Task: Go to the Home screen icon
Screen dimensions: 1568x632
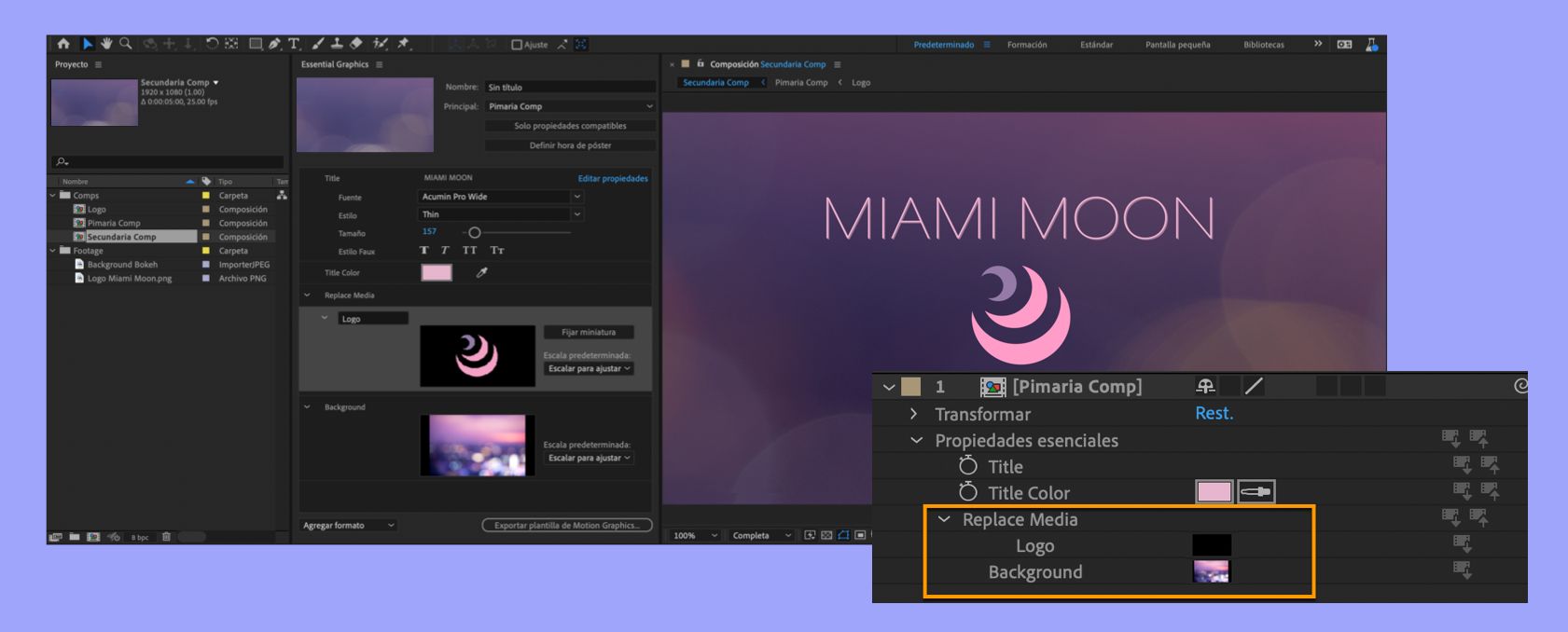Action: coord(62,44)
